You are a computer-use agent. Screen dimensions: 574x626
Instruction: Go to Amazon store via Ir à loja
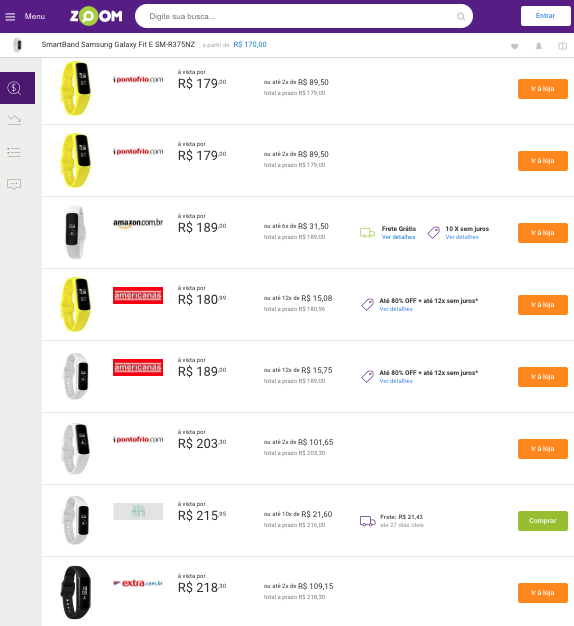542,233
